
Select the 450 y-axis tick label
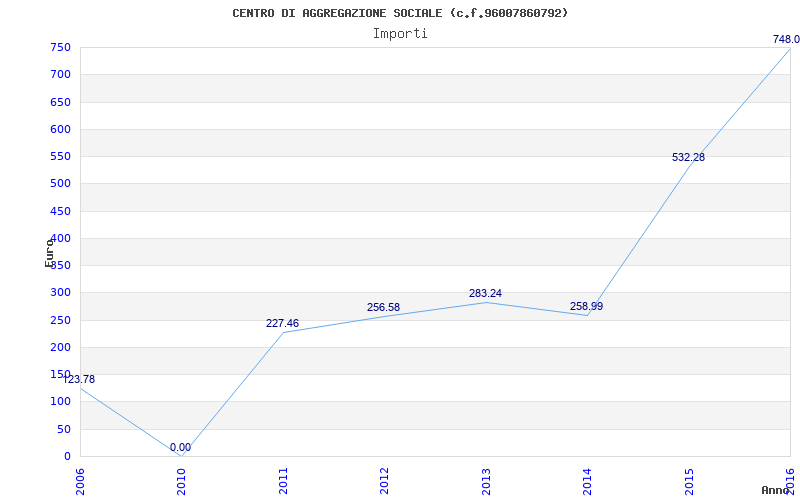point(60,211)
